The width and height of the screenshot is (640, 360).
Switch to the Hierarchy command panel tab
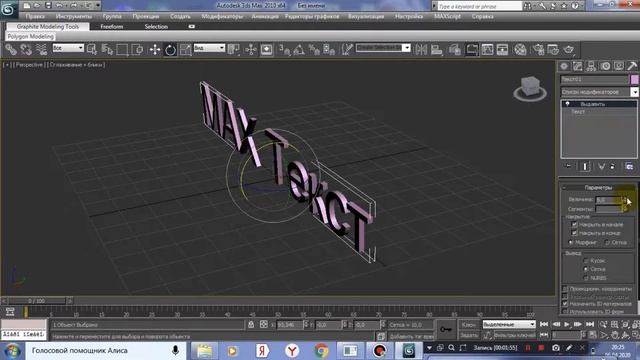click(x=591, y=66)
